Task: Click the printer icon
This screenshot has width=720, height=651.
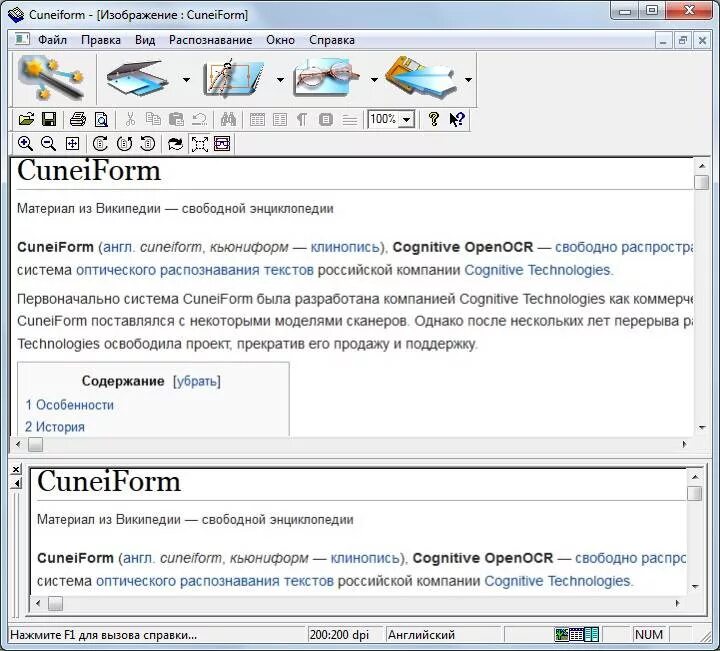Action: [78, 119]
